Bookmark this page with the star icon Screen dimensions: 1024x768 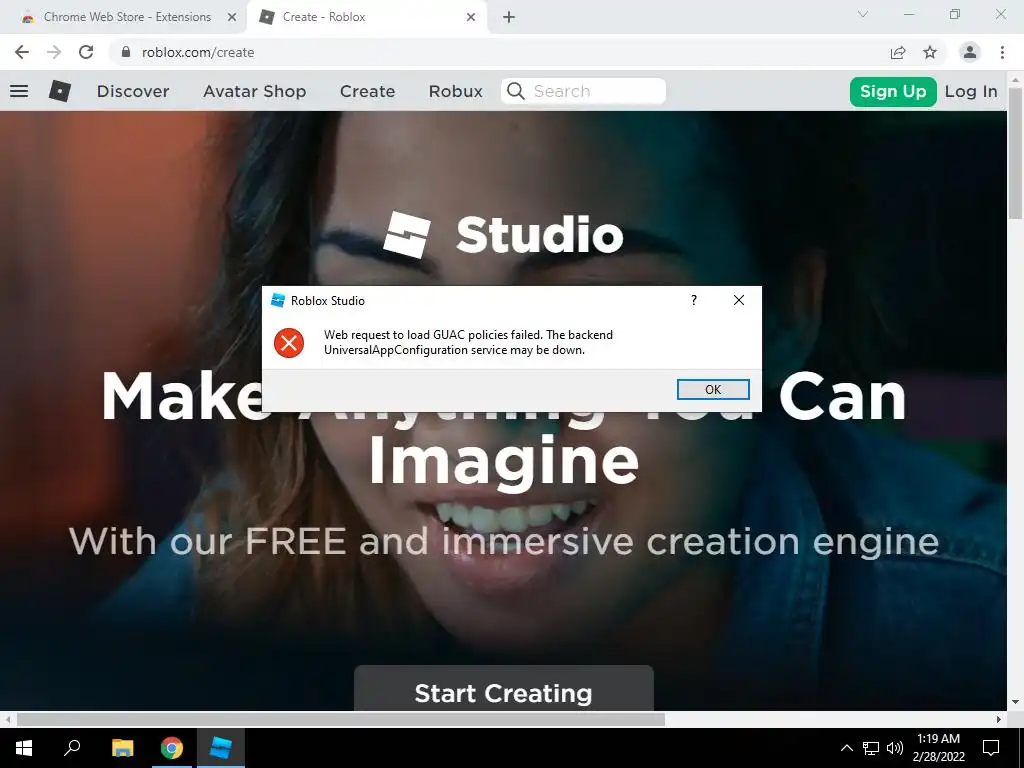coord(930,52)
